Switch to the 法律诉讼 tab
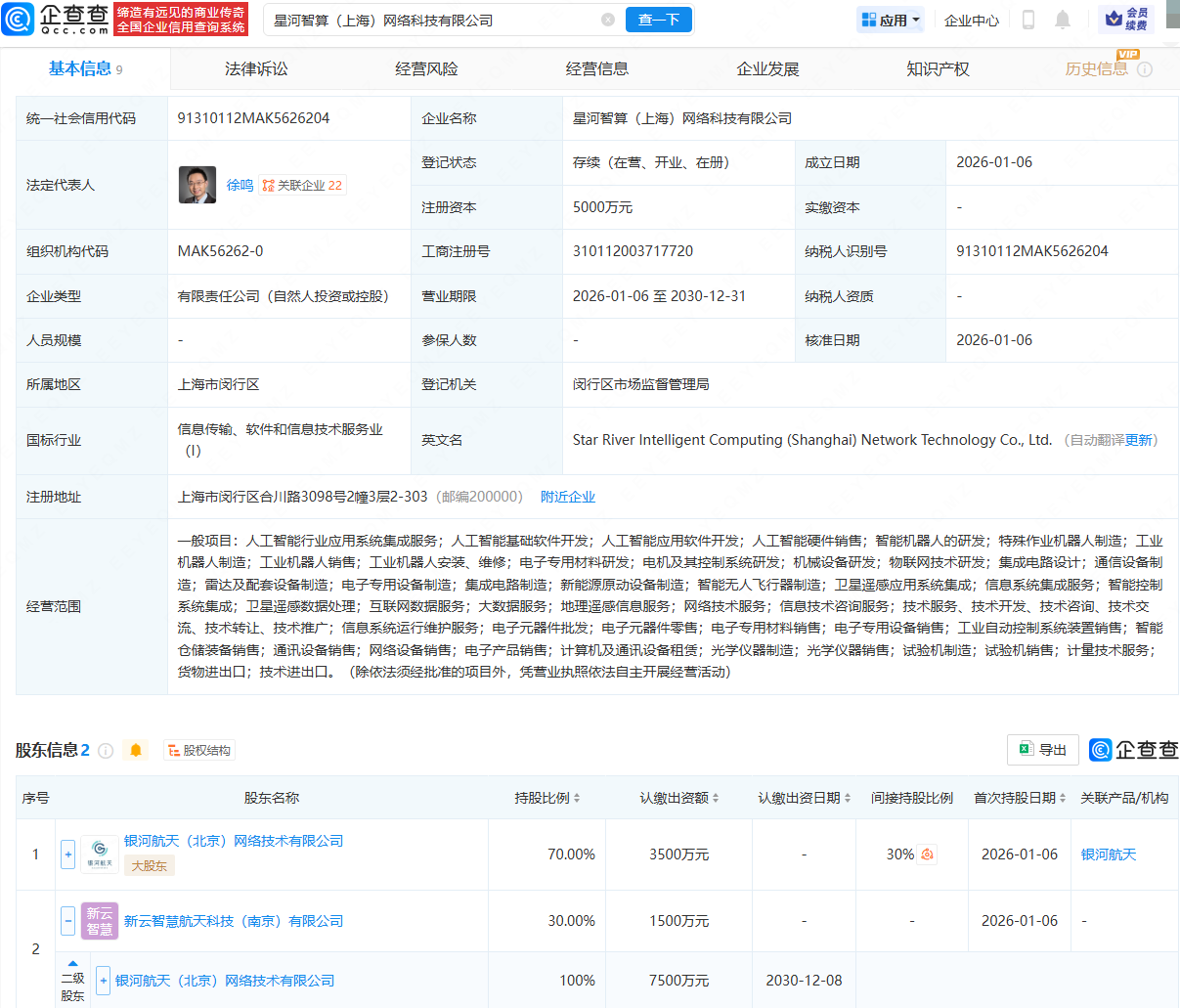 click(x=256, y=69)
